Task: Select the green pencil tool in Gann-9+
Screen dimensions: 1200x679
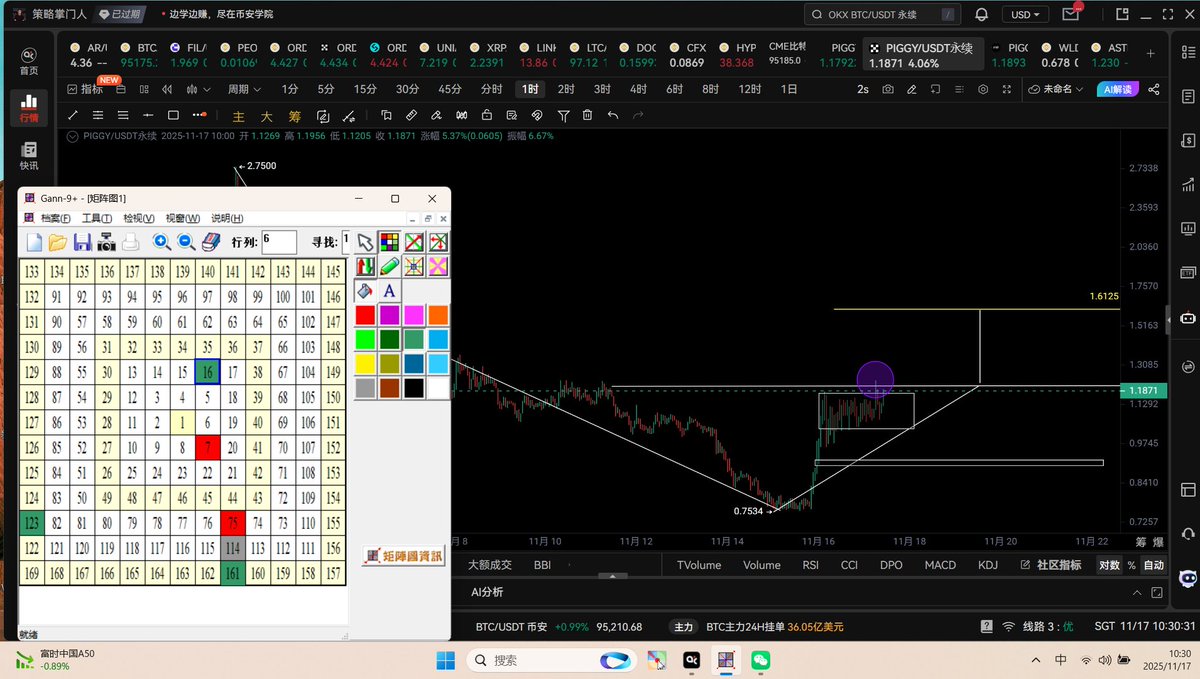Action: tap(389, 267)
